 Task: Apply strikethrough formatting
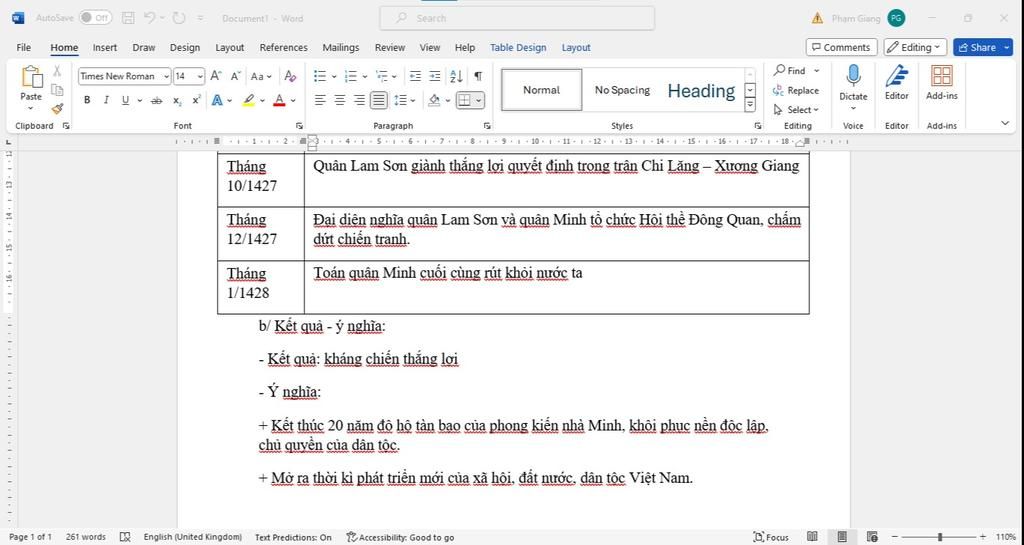point(156,101)
